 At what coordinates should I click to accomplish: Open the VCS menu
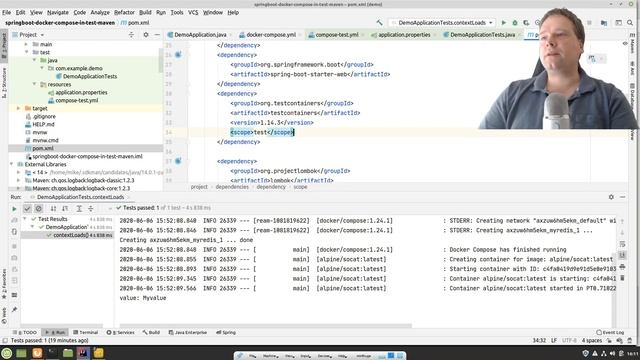coord(193,13)
